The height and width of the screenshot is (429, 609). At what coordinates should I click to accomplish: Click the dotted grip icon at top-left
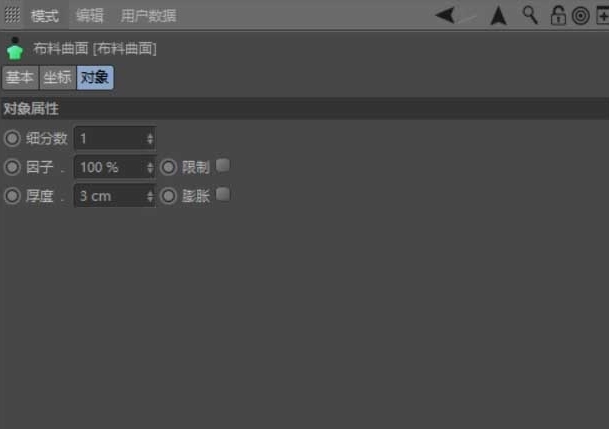point(12,15)
